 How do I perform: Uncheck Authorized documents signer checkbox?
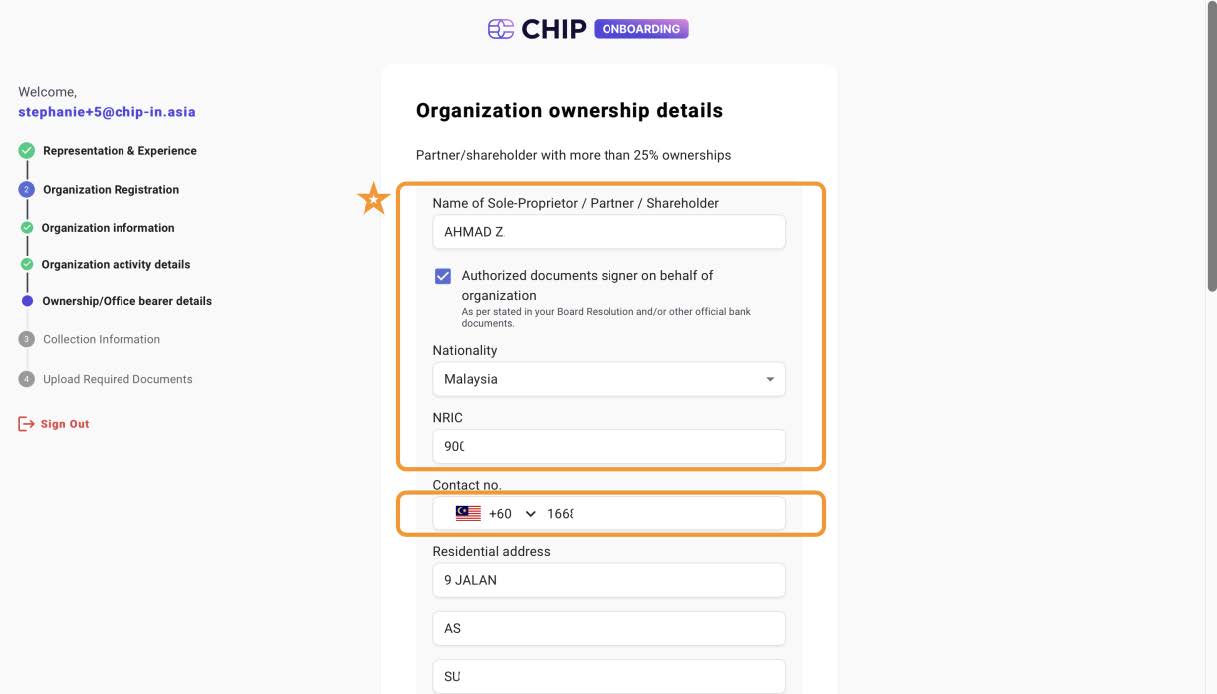(443, 276)
